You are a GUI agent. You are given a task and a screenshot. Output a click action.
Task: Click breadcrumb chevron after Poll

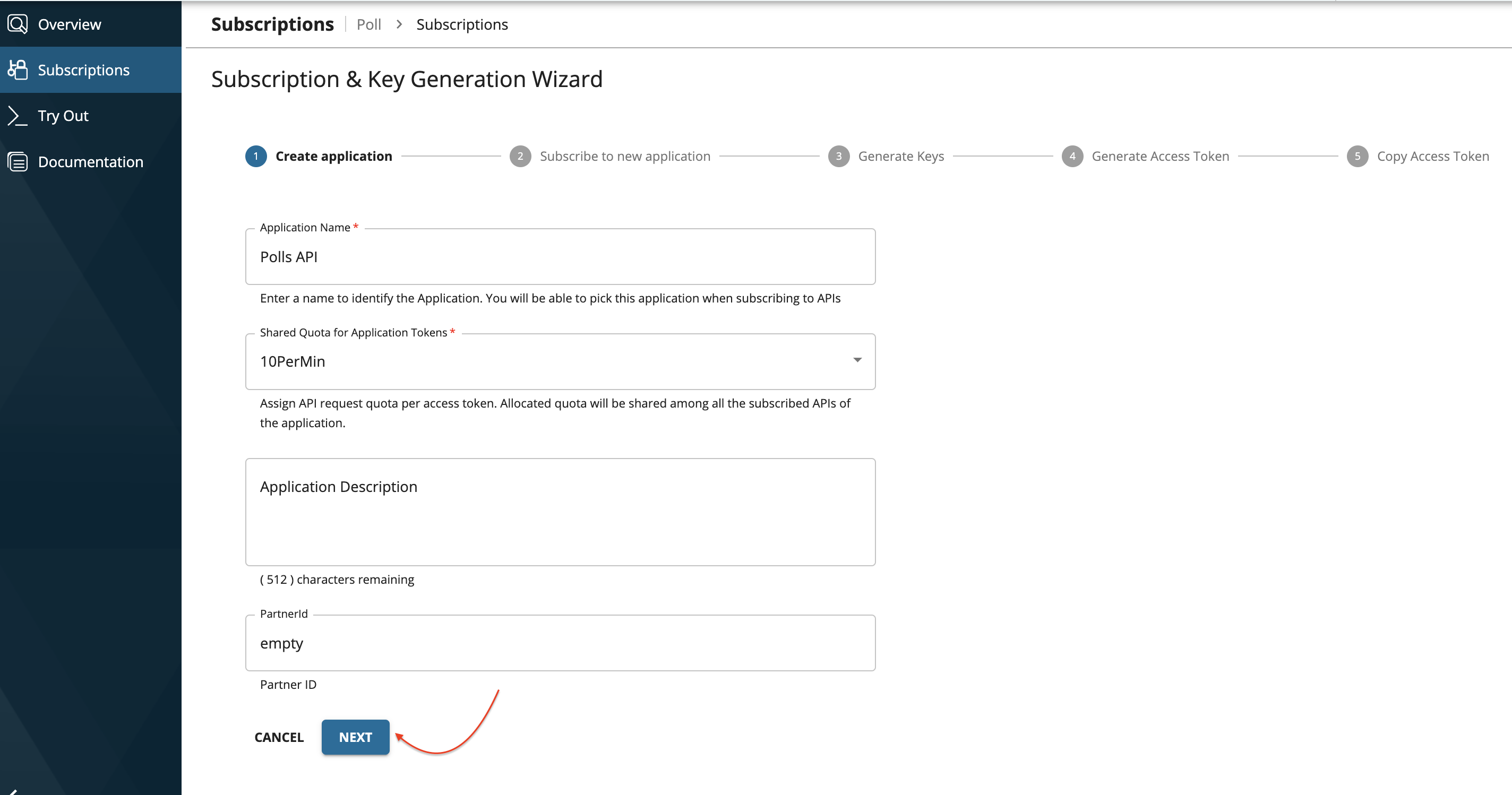tap(399, 24)
